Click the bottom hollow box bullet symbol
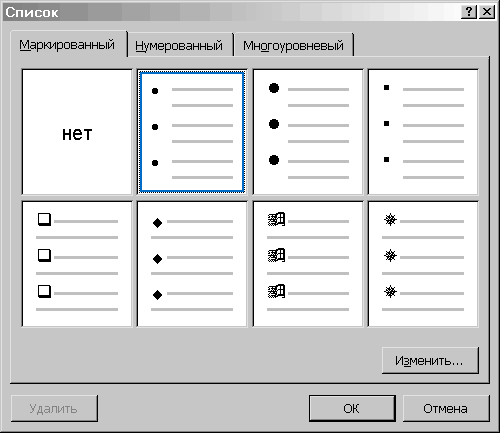 tap(44, 292)
